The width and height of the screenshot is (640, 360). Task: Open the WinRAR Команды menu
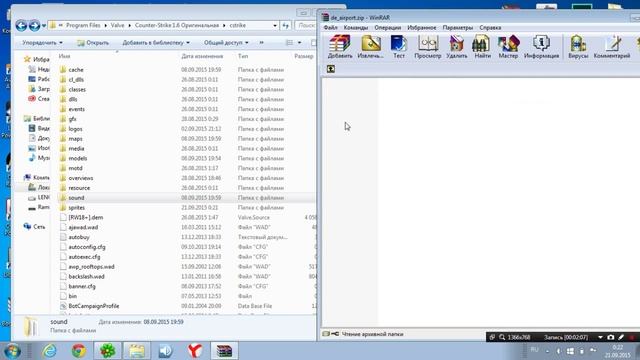(x=356, y=27)
